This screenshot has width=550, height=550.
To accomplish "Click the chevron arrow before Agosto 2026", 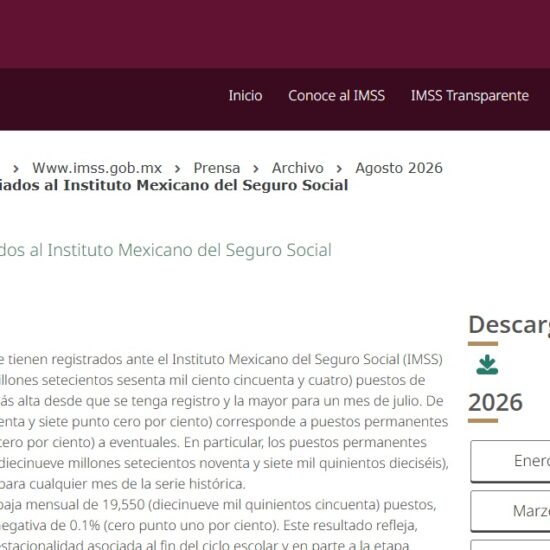I will click(339, 169).
